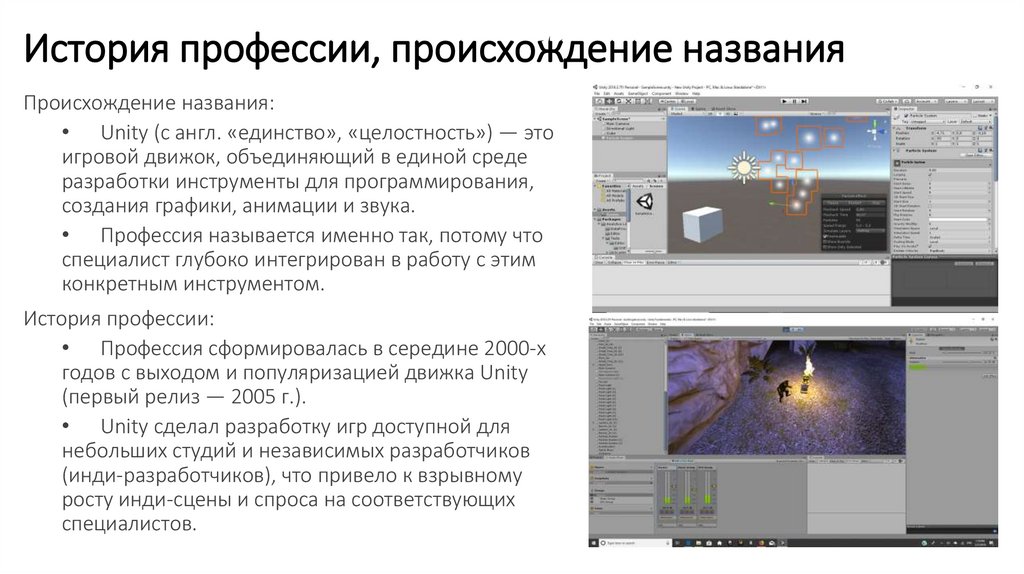The height and width of the screenshot is (574, 1024).
Task: Click Play button in upper Unity editor
Action: pos(784,101)
